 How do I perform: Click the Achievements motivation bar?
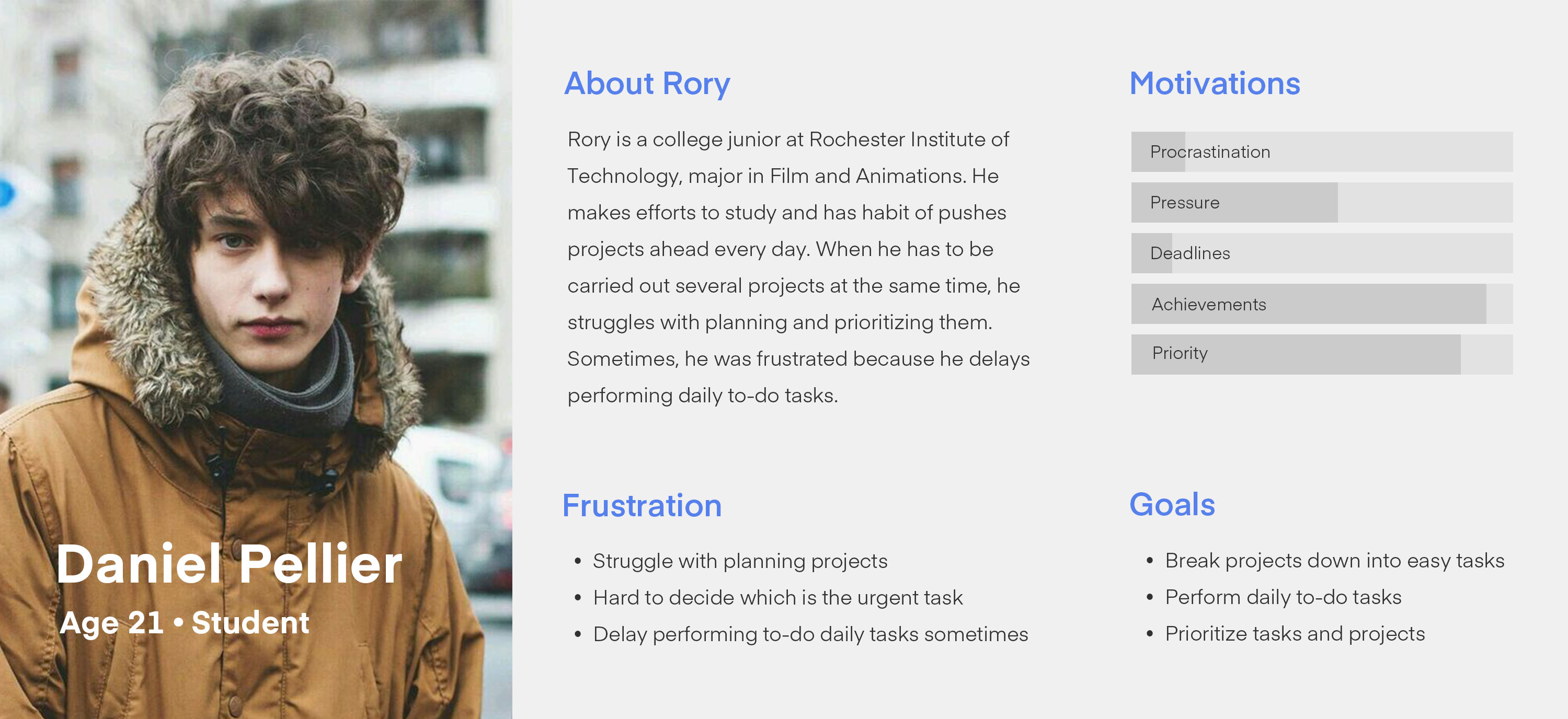(x=1321, y=304)
